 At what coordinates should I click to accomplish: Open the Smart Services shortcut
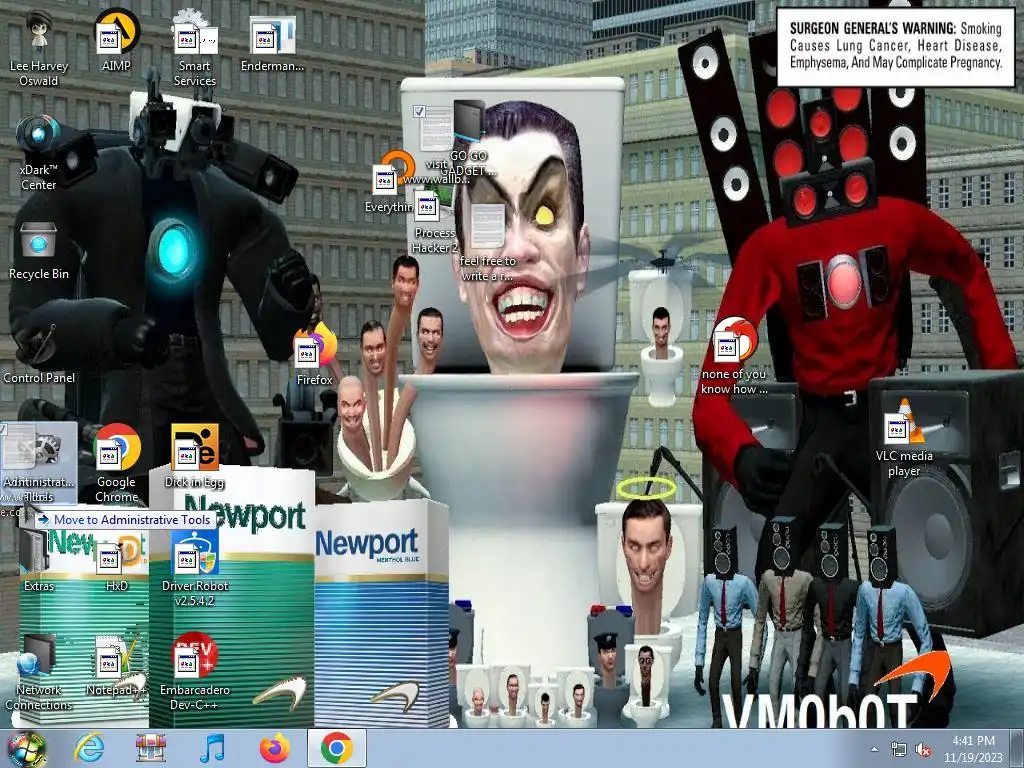(x=195, y=49)
